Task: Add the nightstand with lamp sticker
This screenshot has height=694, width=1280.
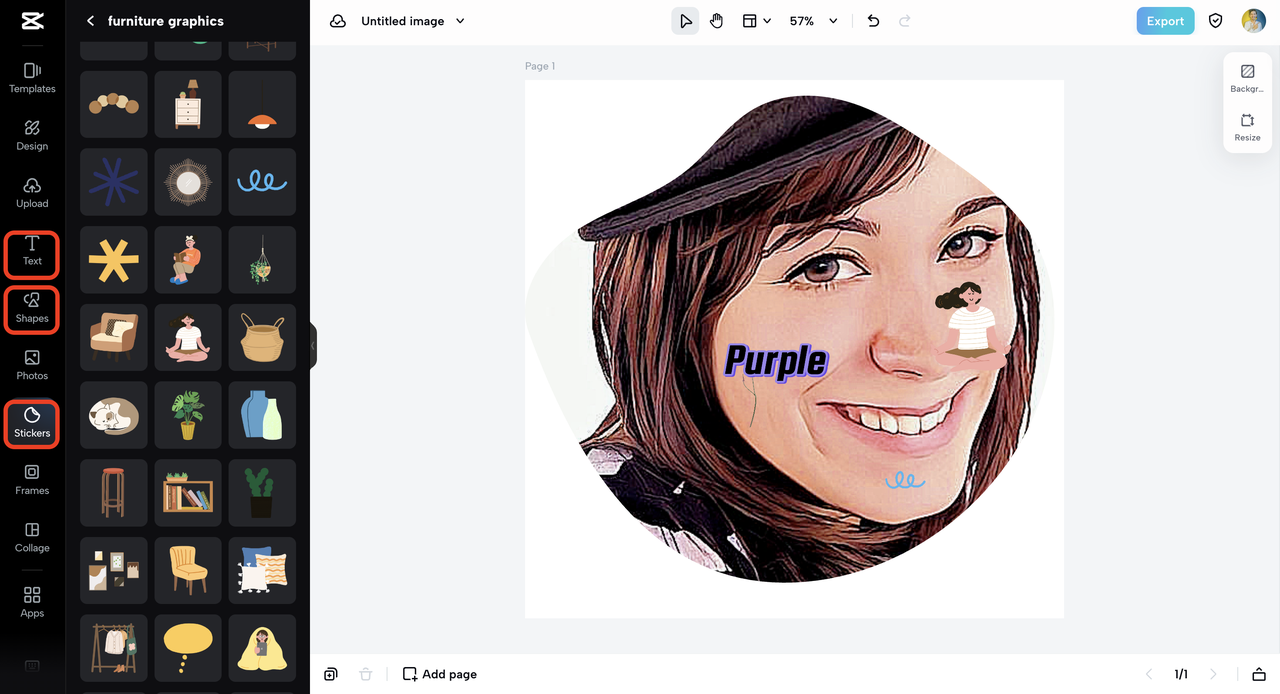Action: (x=188, y=104)
